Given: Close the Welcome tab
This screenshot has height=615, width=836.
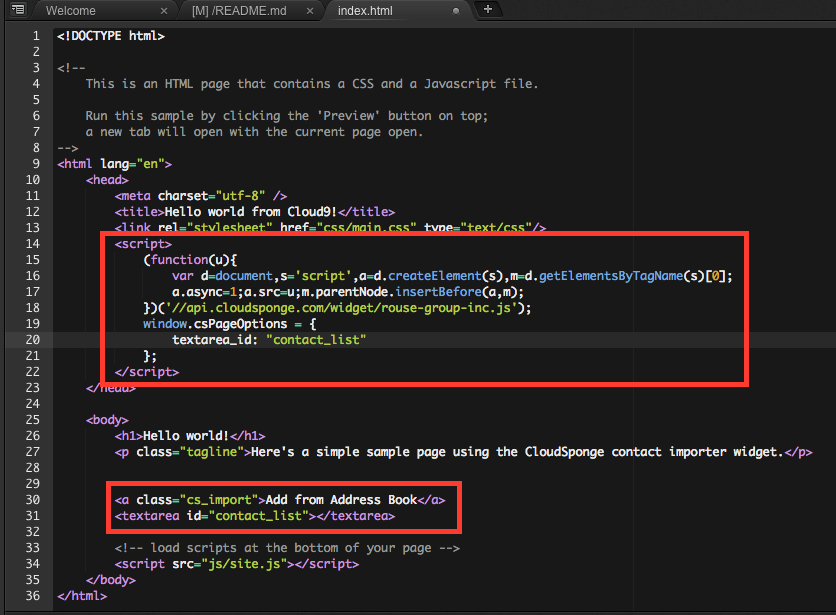Looking at the screenshot, I should pyautogui.click(x=164, y=11).
